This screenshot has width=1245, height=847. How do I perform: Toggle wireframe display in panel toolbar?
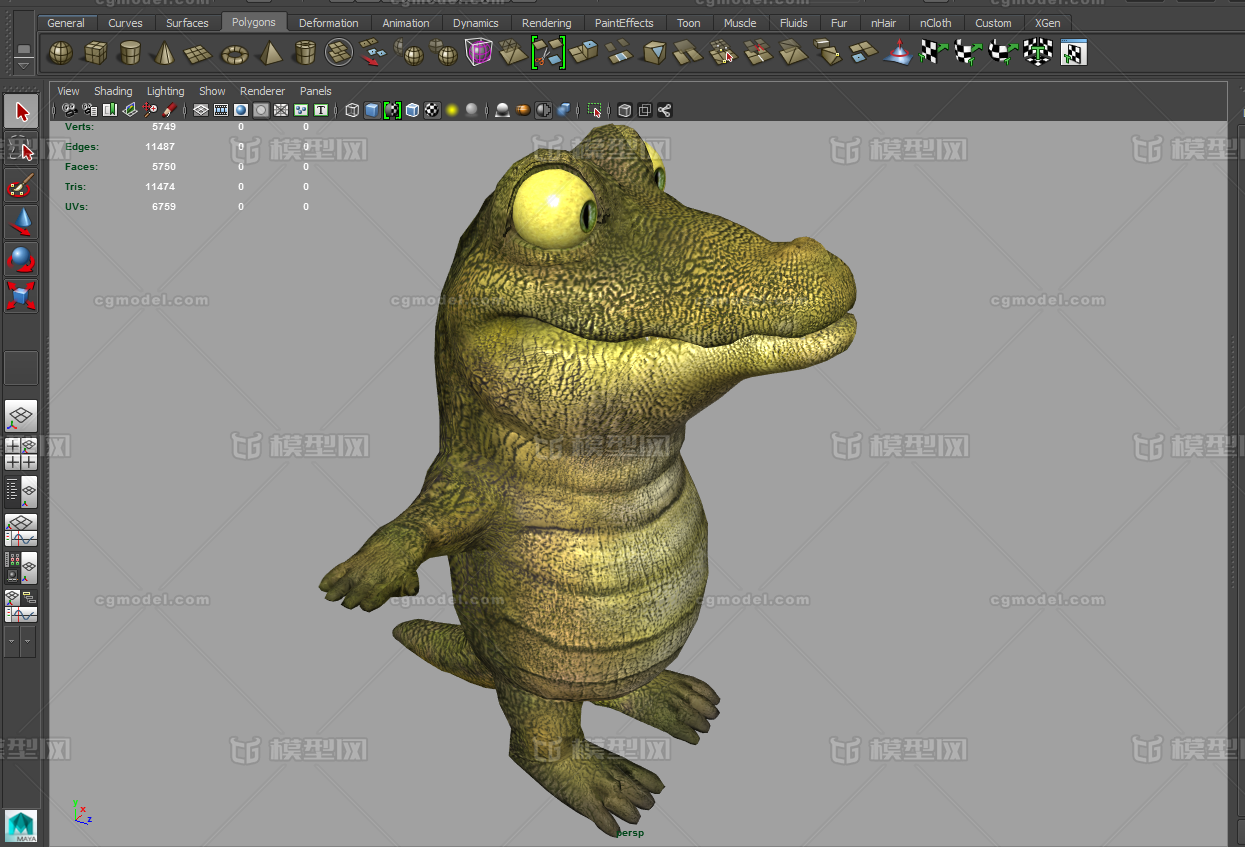pyautogui.click(x=352, y=110)
